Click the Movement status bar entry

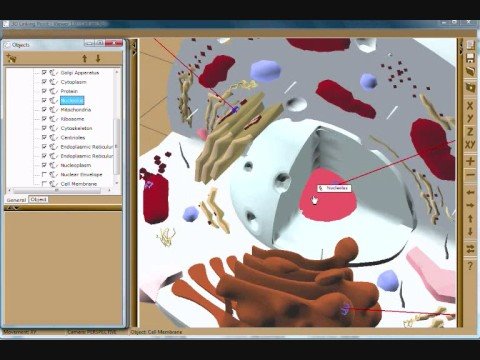21,332
